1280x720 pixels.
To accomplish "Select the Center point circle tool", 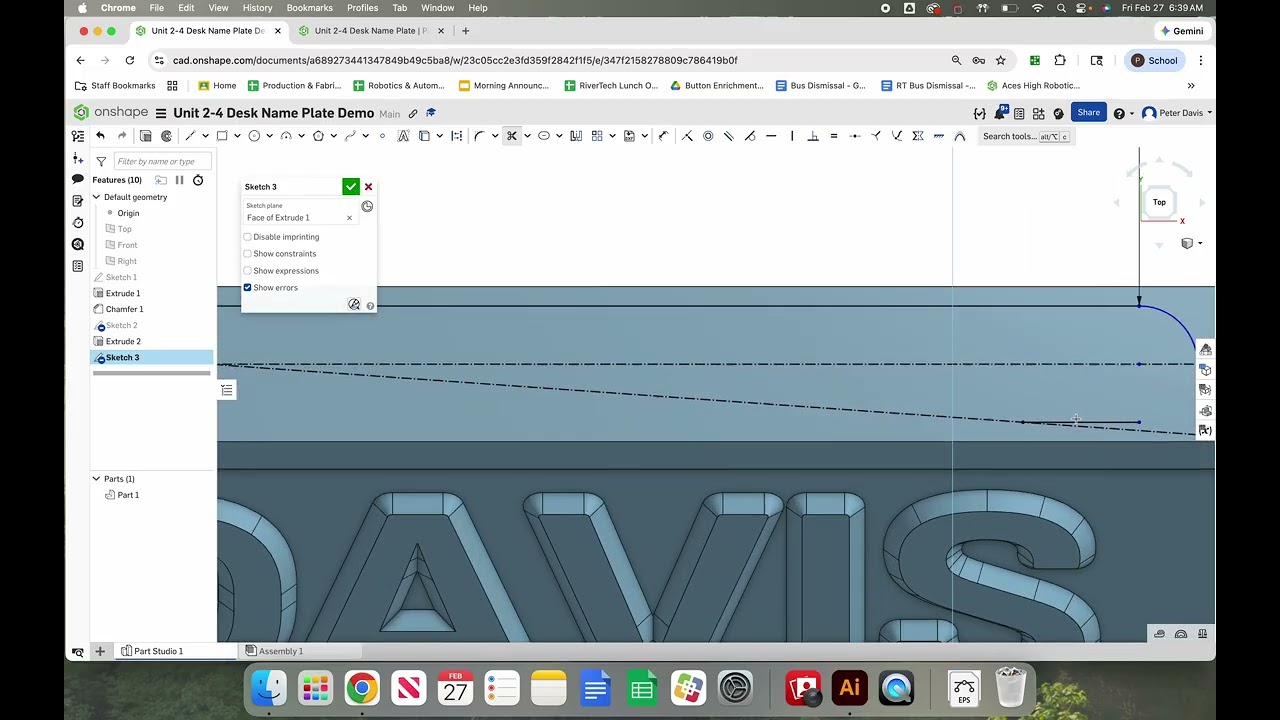I will click(254, 136).
